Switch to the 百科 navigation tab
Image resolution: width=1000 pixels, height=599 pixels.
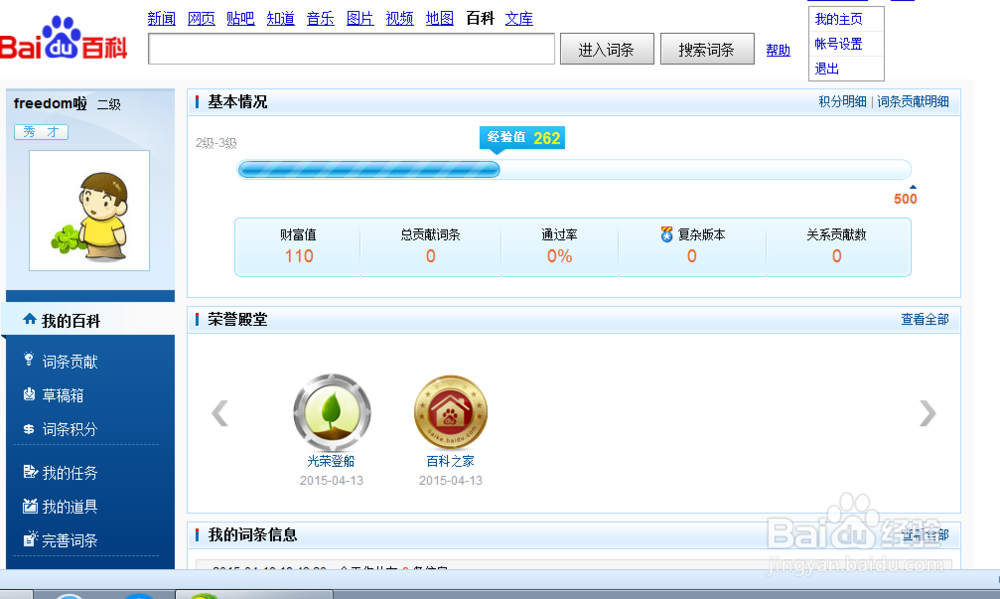click(x=480, y=18)
